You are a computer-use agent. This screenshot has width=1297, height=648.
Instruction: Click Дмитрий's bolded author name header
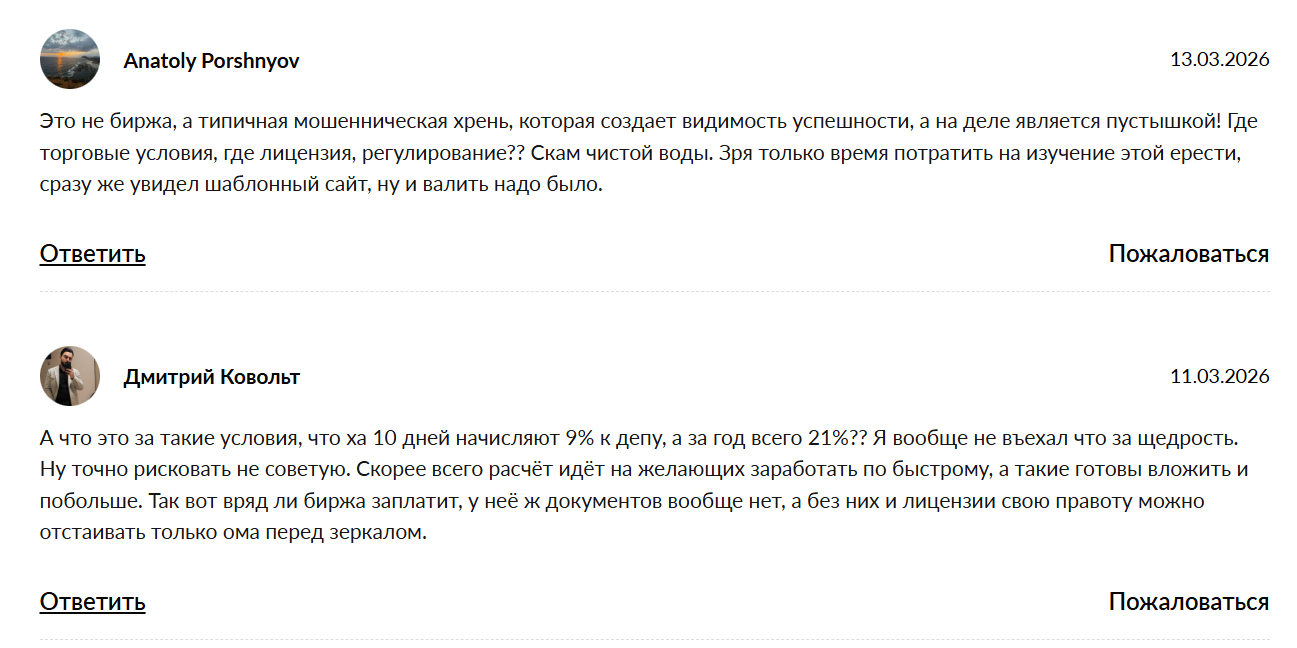(x=210, y=375)
